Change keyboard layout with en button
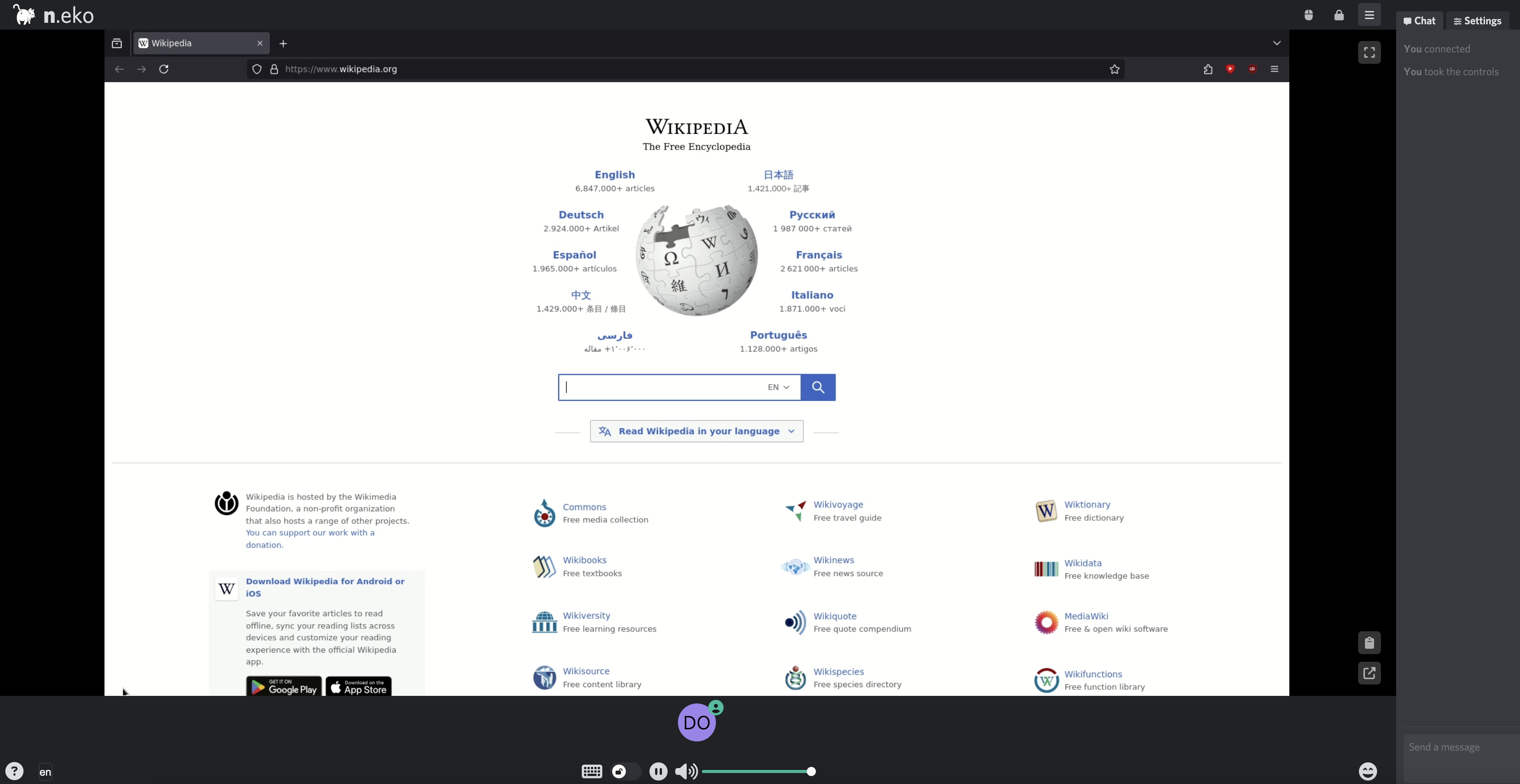The width and height of the screenshot is (1520, 784). (x=46, y=771)
